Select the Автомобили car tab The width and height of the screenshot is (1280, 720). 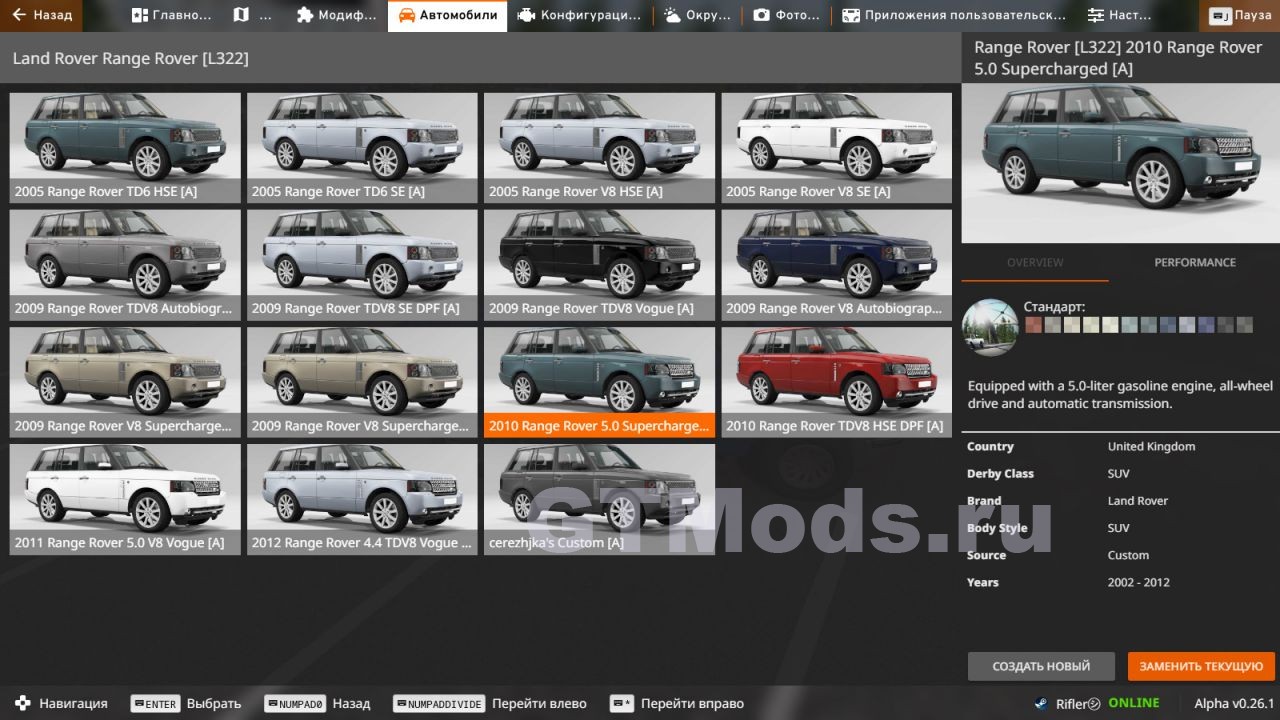[447, 15]
